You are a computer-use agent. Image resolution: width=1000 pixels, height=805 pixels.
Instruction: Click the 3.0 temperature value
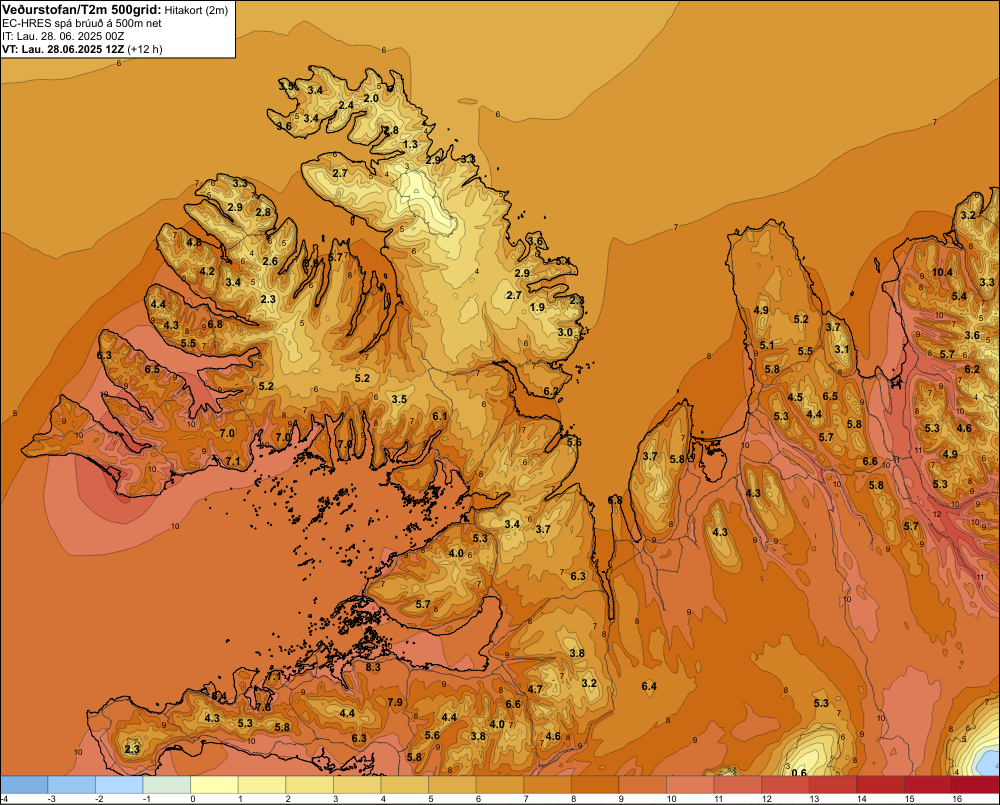(x=565, y=332)
